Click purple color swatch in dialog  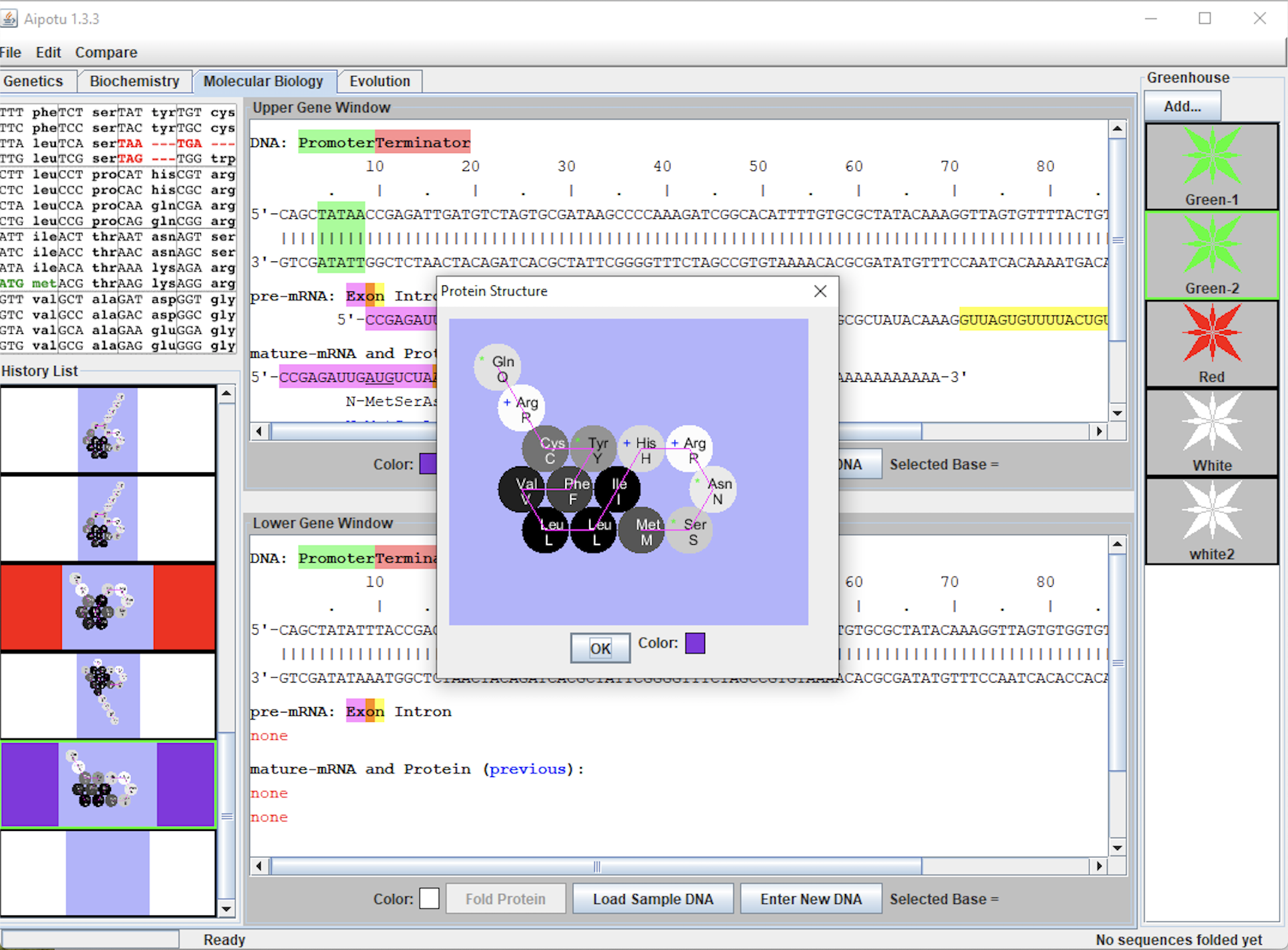[x=695, y=643]
